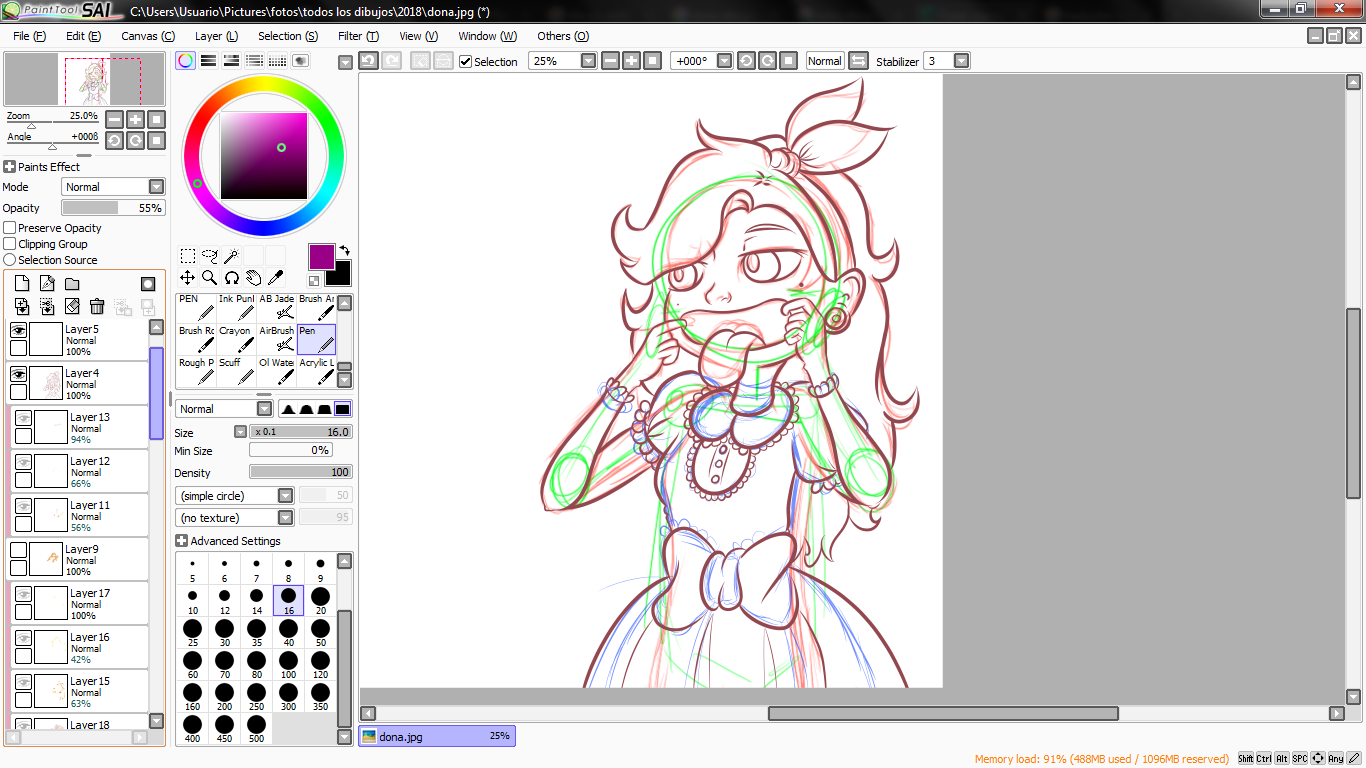Click the layer mask icon
This screenshot has height=768, width=1366.
pos(148,284)
